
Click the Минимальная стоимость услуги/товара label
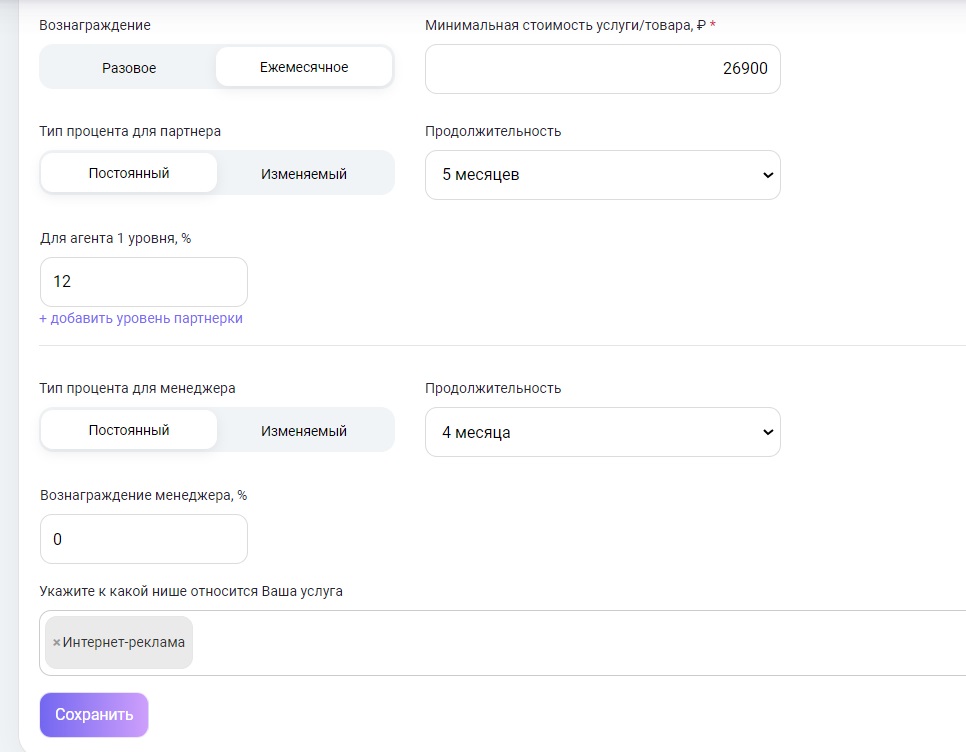click(565, 25)
